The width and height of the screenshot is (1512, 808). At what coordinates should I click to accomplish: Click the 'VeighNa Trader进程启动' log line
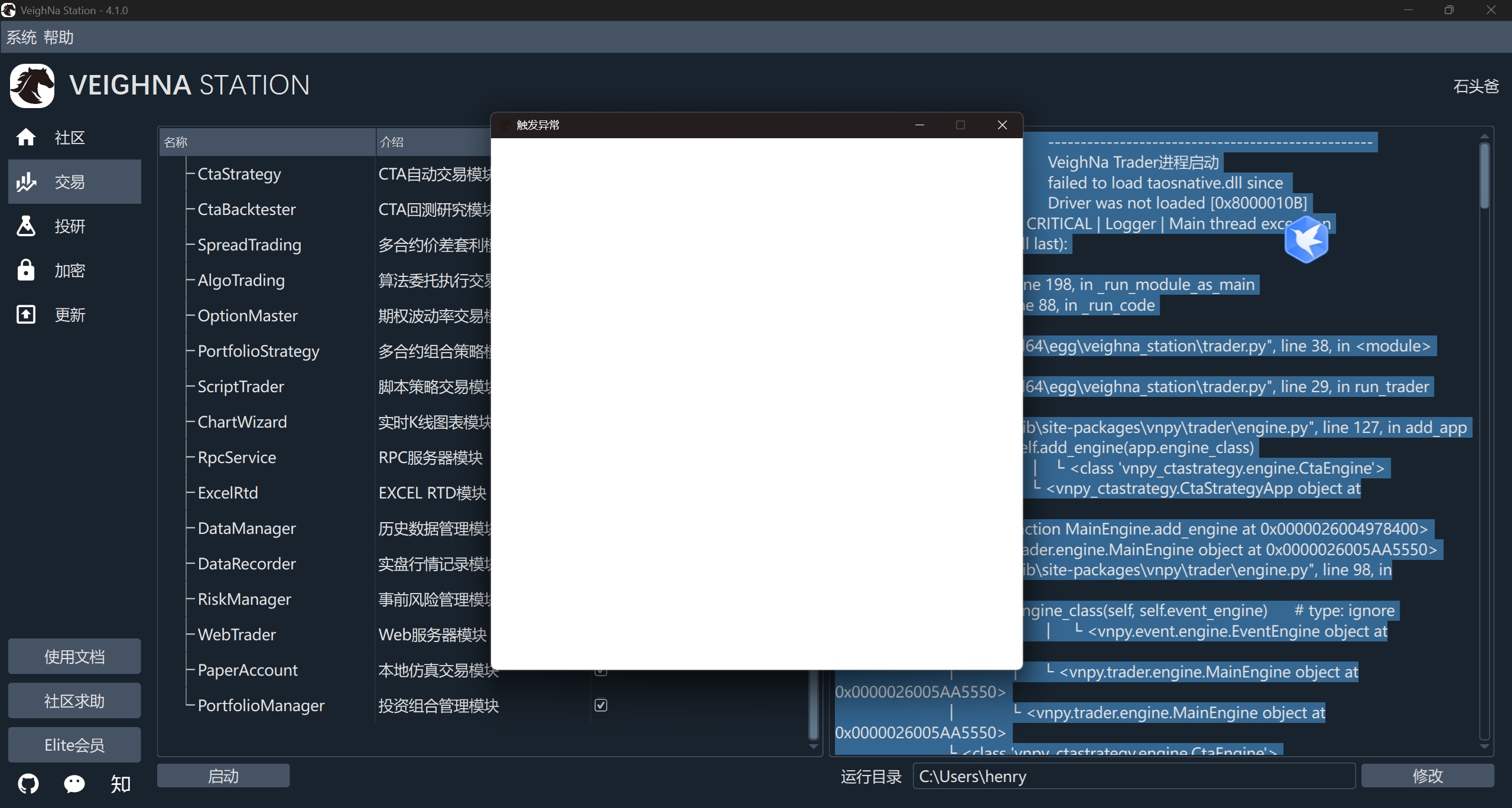tap(1133, 162)
